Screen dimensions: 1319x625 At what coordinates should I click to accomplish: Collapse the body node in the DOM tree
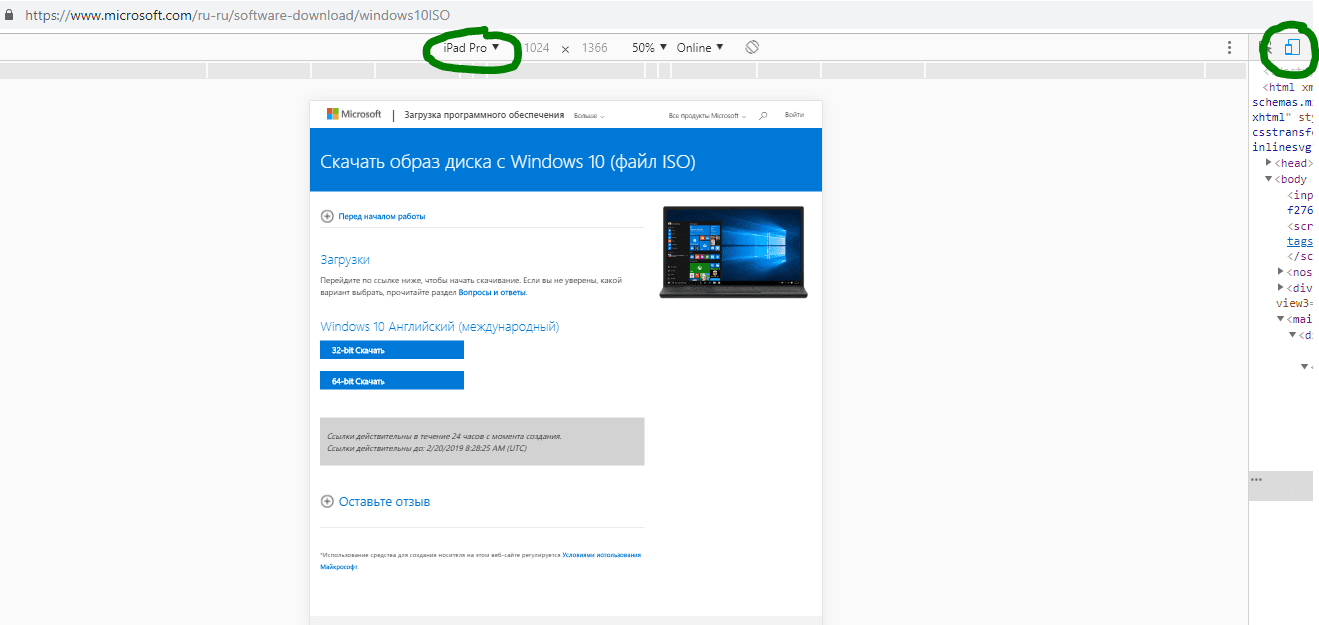[1269, 179]
